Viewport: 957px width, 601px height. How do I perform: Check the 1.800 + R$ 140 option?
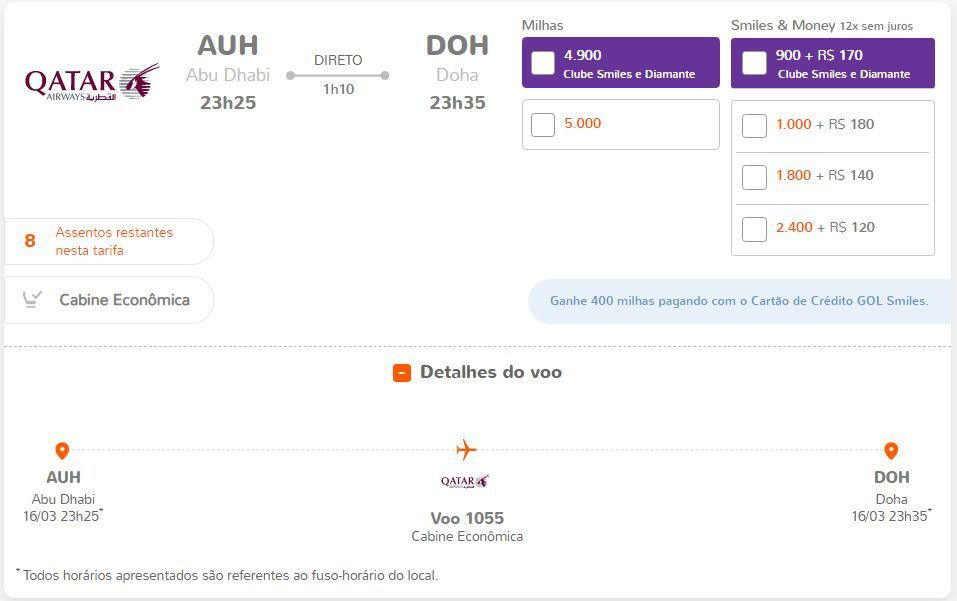point(754,178)
